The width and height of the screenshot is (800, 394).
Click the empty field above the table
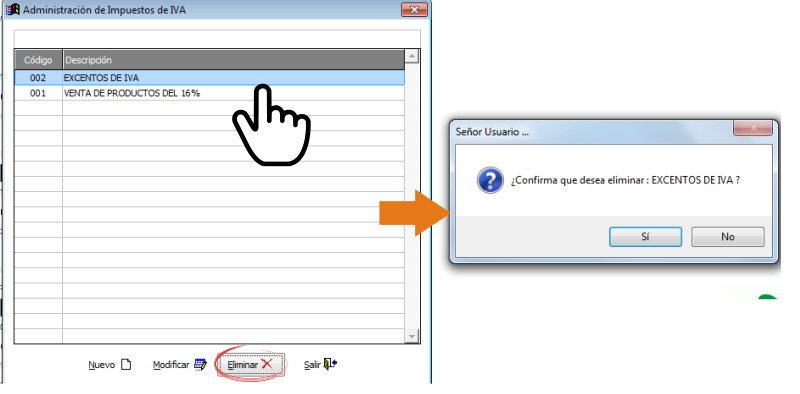click(x=217, y=38)
